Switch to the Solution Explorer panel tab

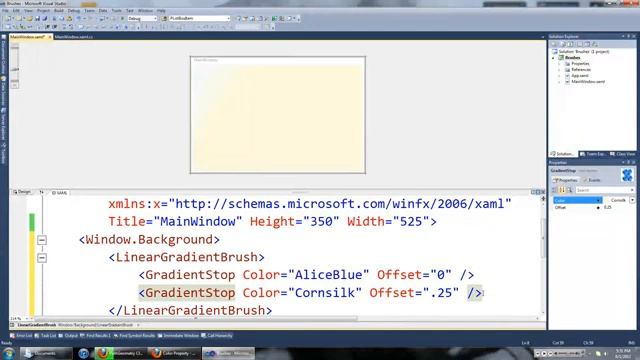coord(562,154)
